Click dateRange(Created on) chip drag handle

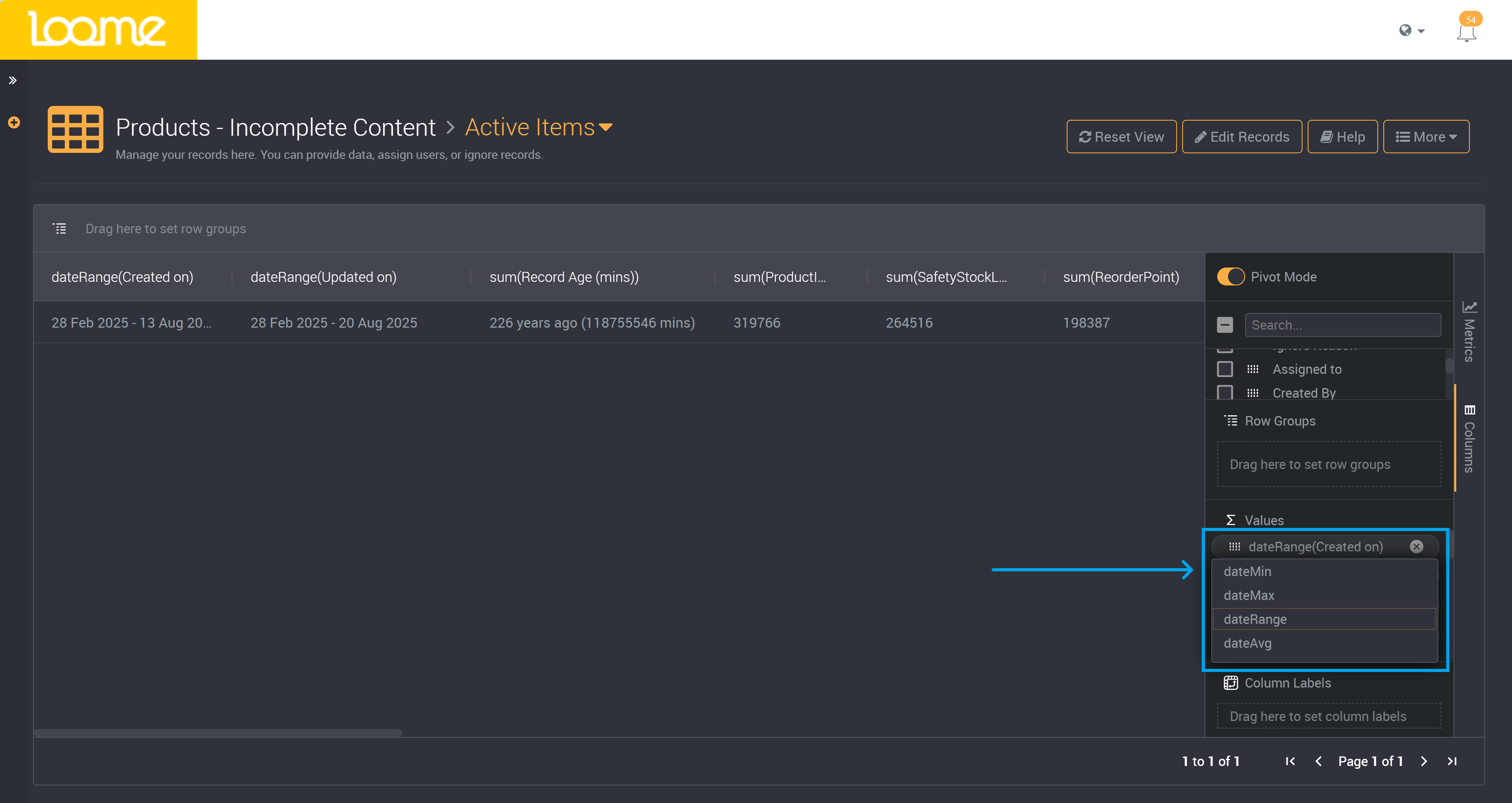tap(1235, 547)
